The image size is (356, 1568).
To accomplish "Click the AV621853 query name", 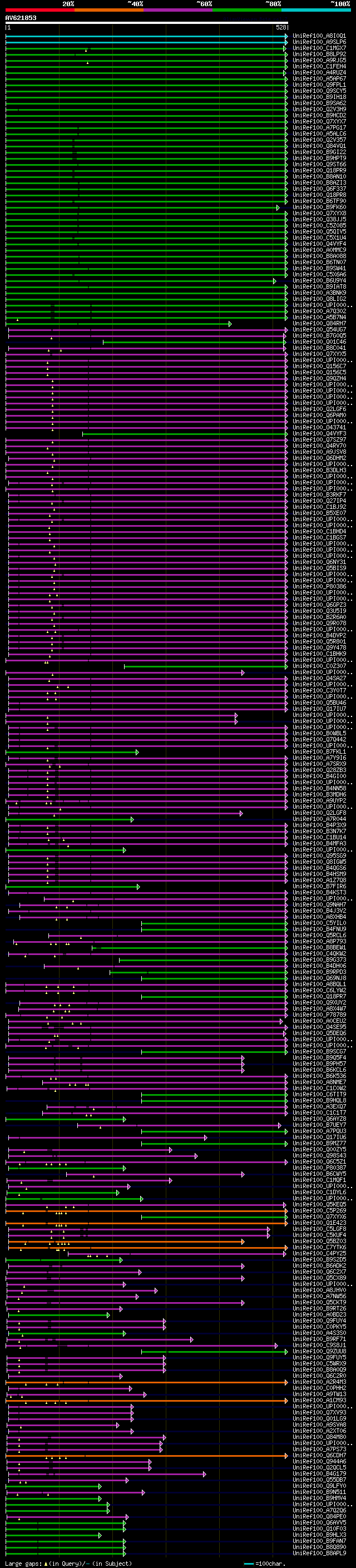I will 21,18.
